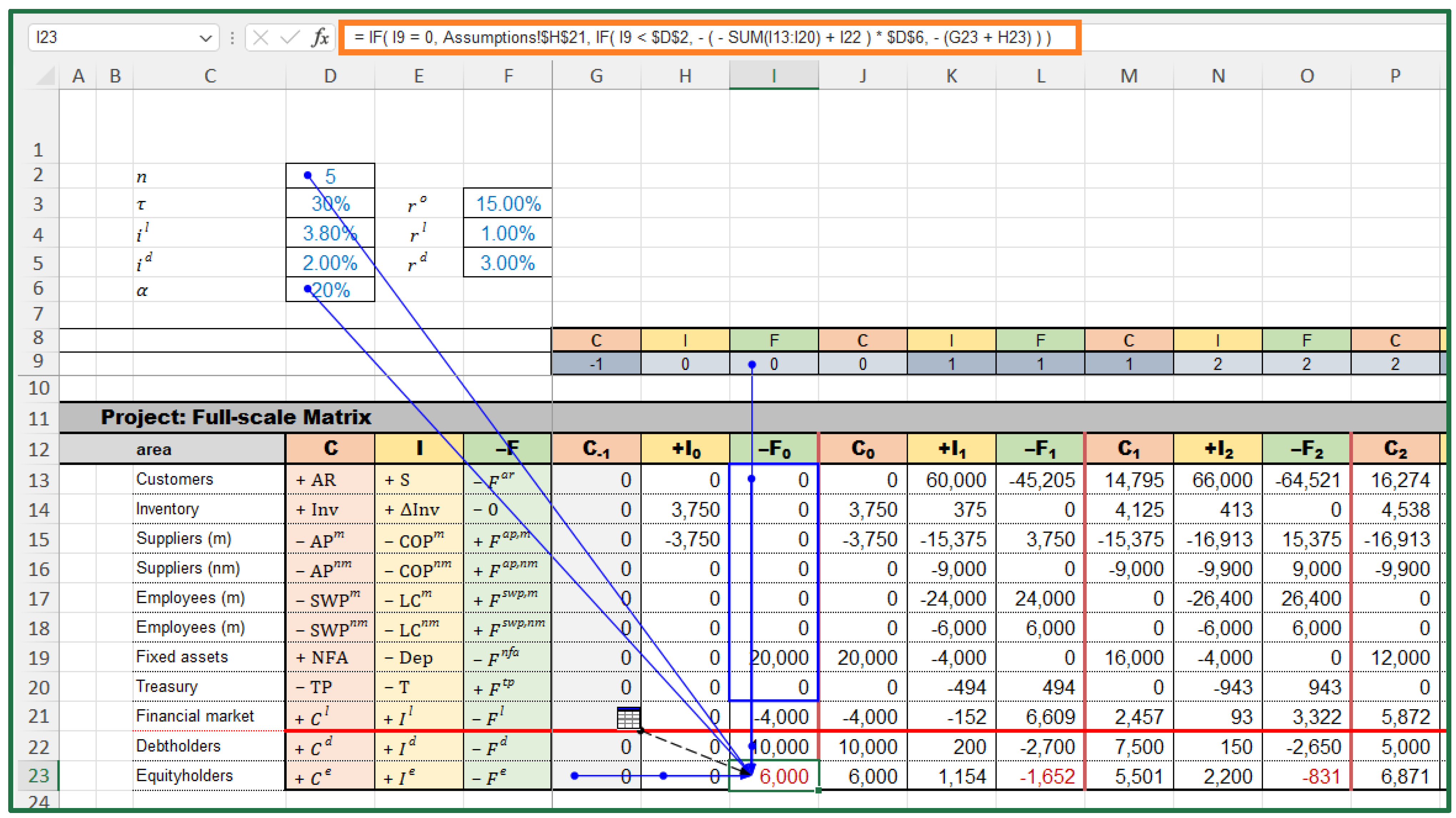Click the cell showing 16,274
The image size is (1456, 818).
pos(1395,479)
